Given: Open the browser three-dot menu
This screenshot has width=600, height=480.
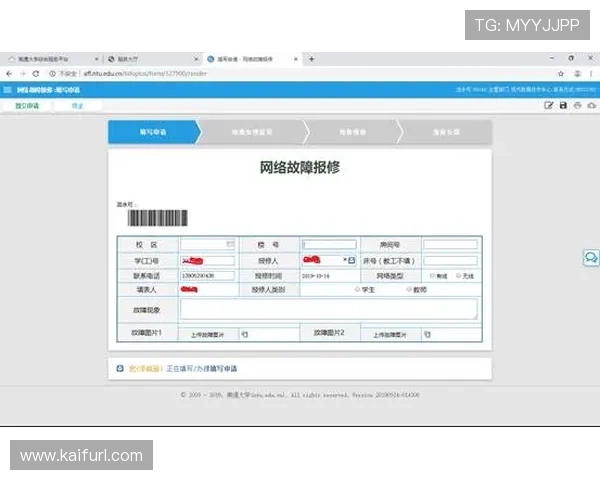Looking at the screenshot, I should pyautogui.click(x=591, y=73).
